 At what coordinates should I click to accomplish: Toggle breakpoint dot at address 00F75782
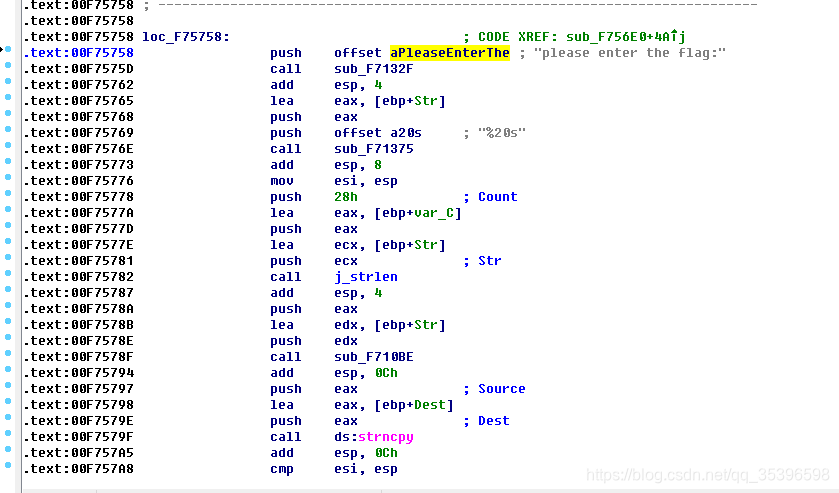tap(8, 273)
